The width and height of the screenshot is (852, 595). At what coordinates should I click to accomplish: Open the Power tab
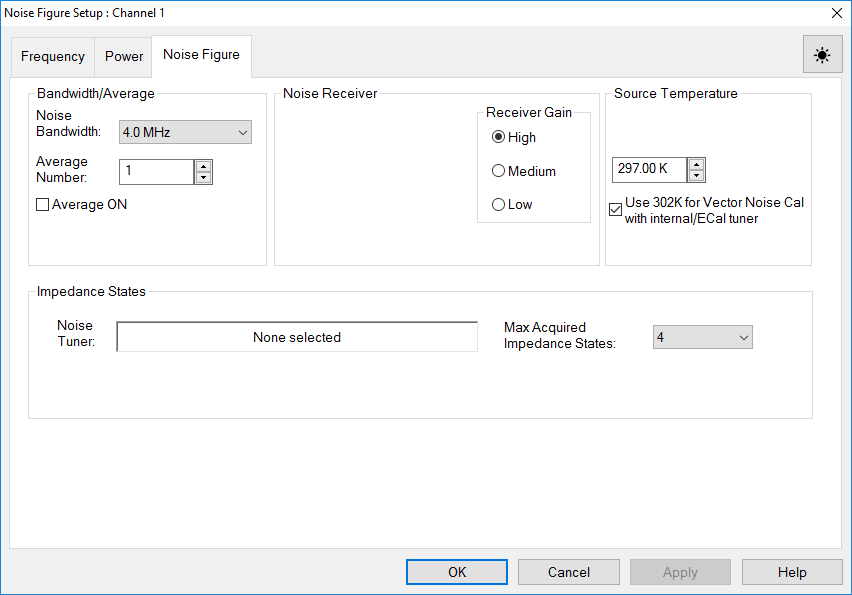pos(124,57)
